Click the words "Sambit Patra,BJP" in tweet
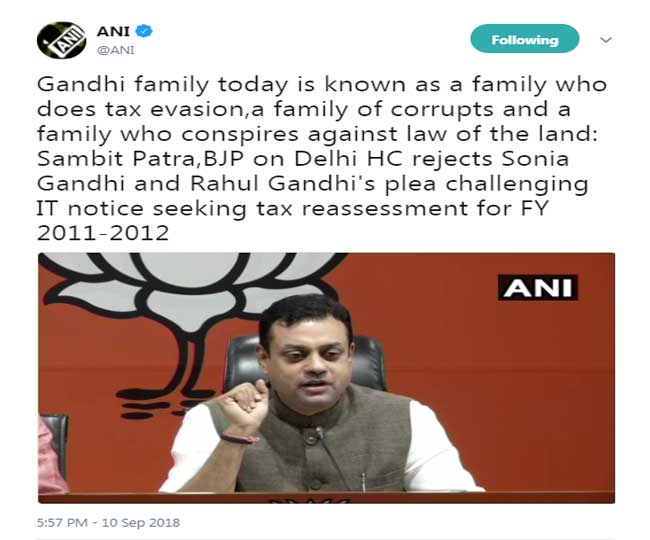The image size is (650, 540). click(x=140, y=160)
